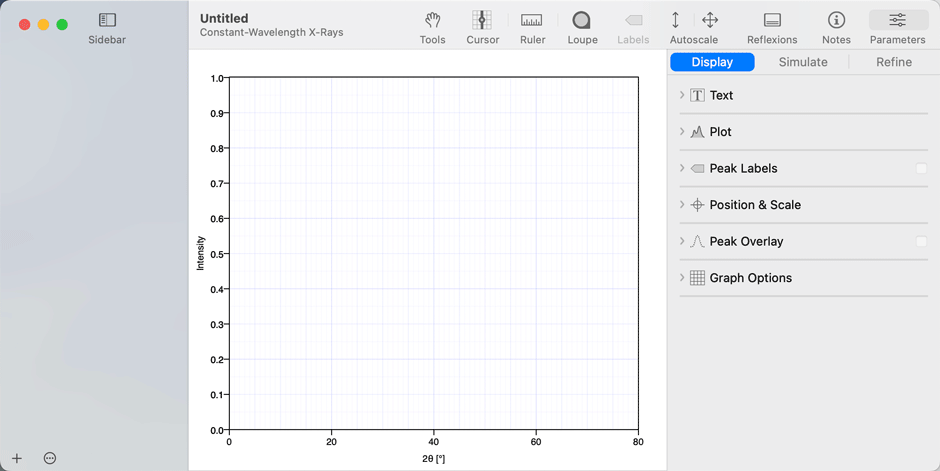Open the ellipsis actions menu in sidebar
Image resolution: width=940 pixels, height=471 pixels.
pos(50,458)
